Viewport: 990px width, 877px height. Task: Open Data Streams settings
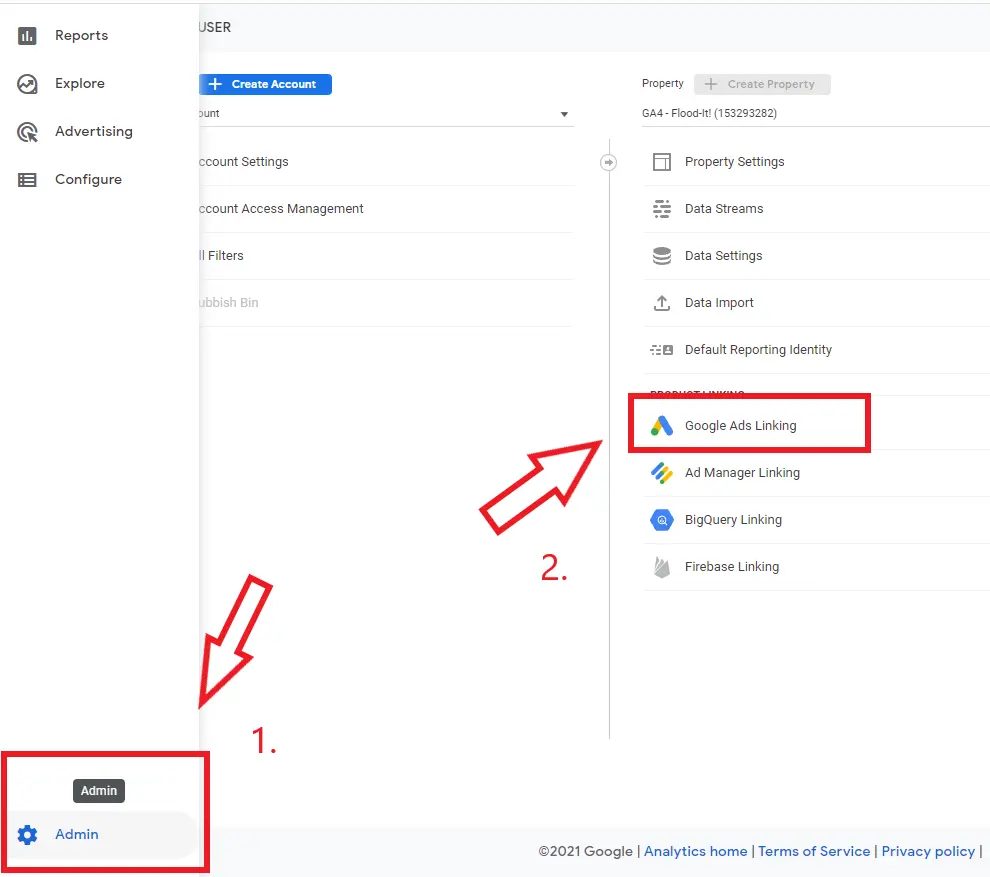(723, 208)
